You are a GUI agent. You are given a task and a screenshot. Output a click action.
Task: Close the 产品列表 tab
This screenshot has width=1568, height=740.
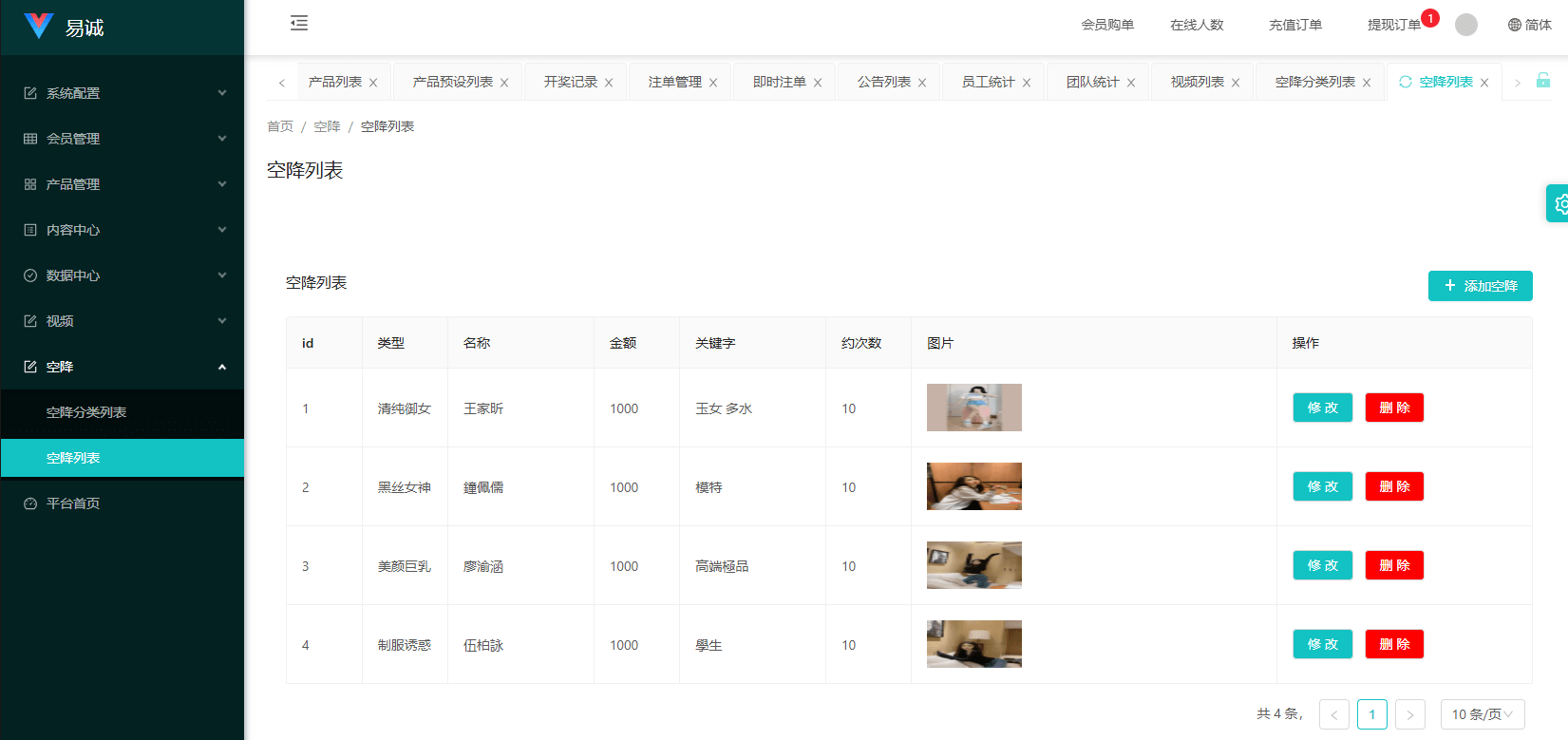[x=373, y=84]
